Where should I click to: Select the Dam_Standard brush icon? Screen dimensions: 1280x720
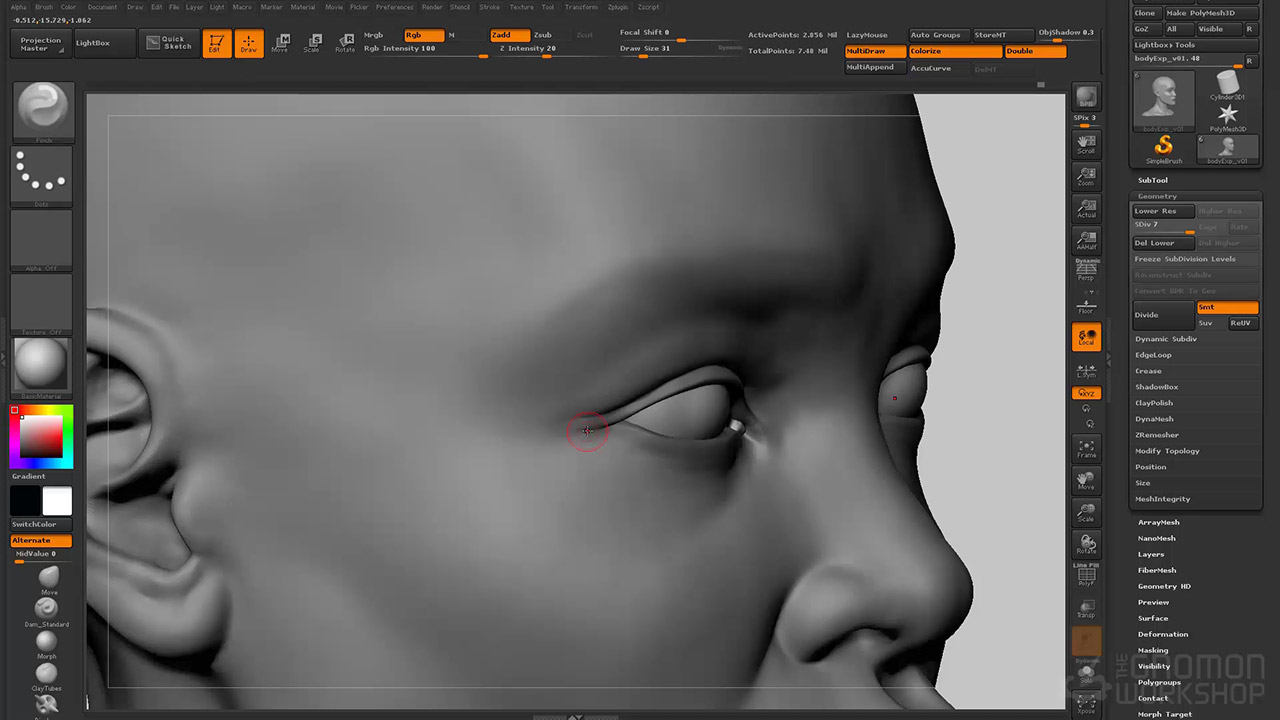(46, 609)
